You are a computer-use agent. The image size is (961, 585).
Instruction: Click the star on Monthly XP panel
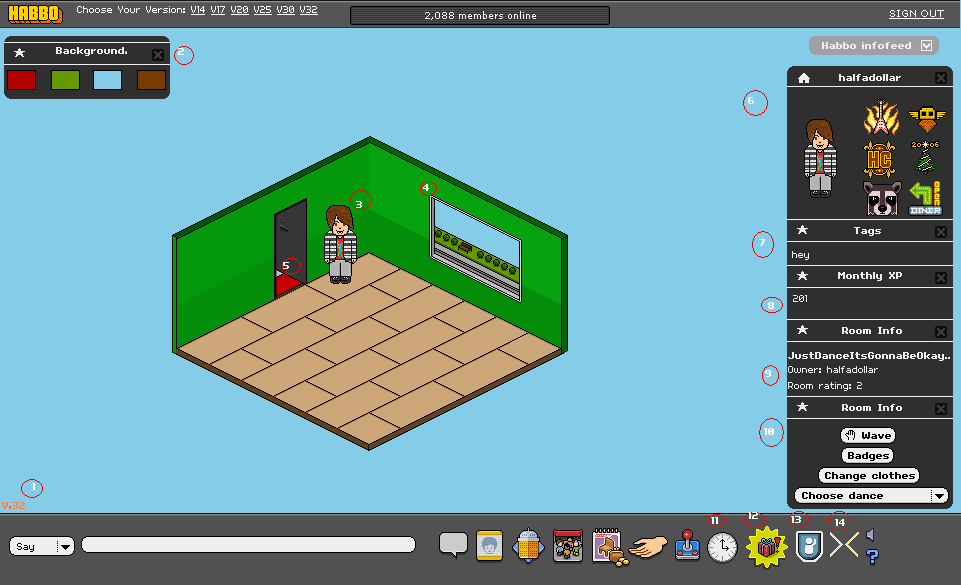[x=802, y=276]
